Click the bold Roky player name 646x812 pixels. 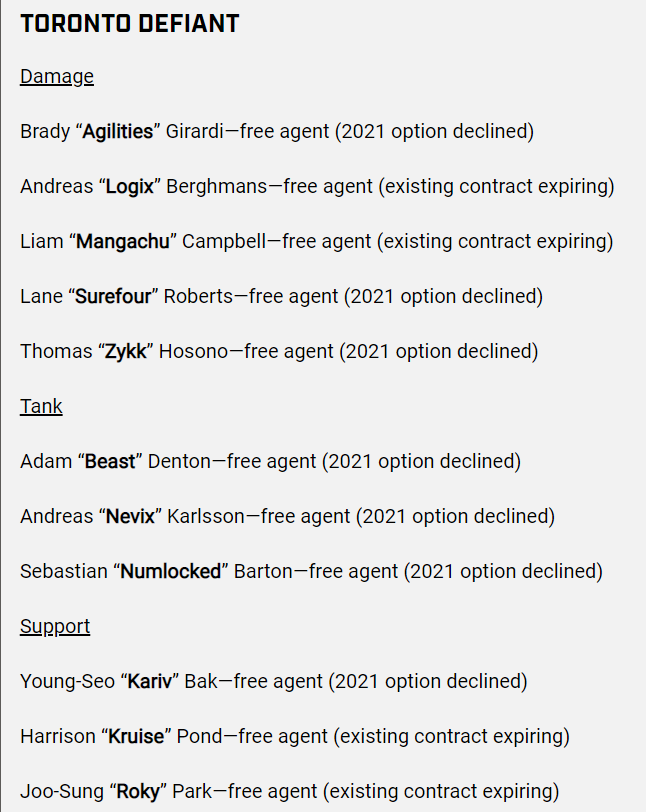point(138,792)
